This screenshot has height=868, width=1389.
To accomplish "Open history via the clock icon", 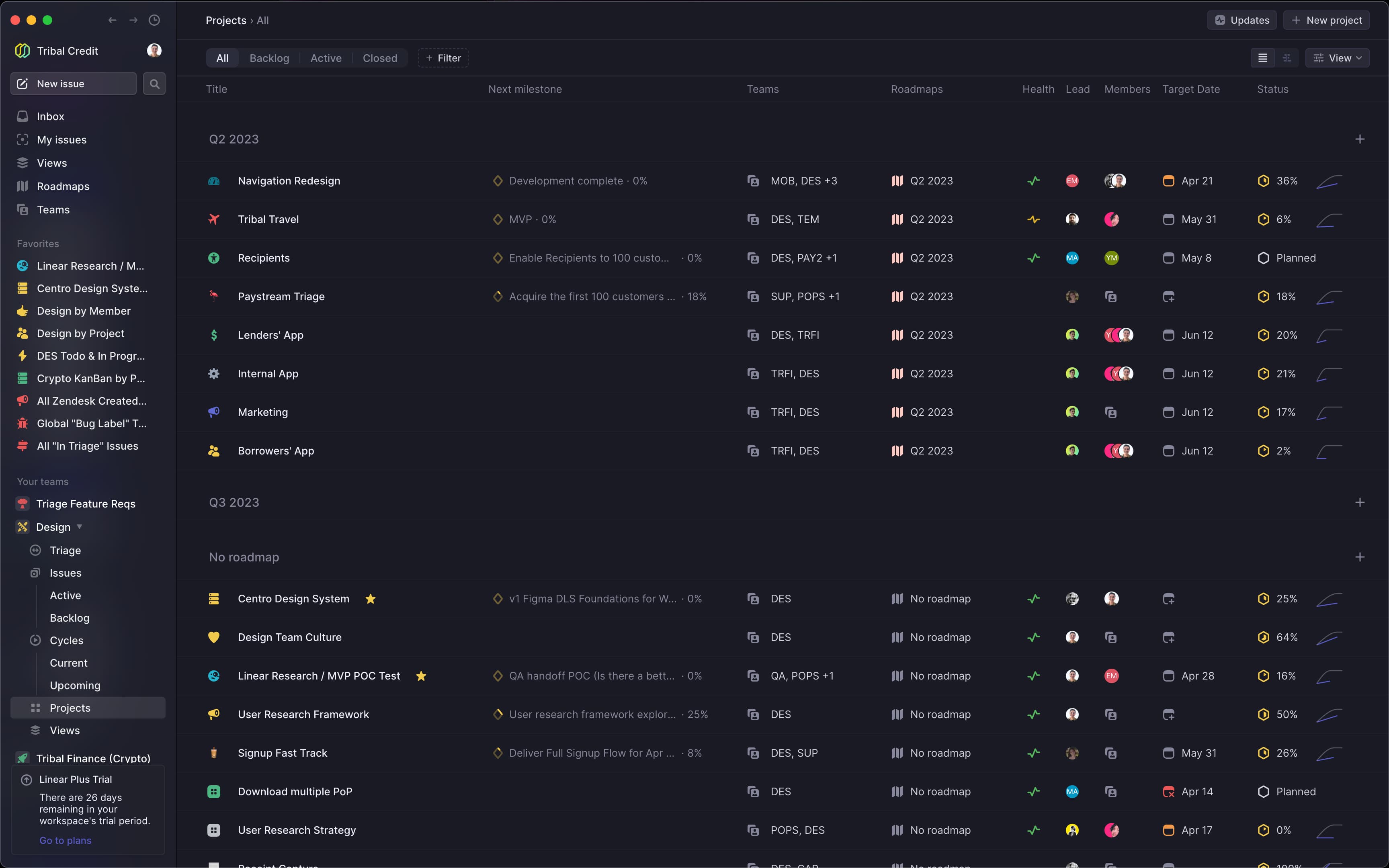I will point(154,20).
